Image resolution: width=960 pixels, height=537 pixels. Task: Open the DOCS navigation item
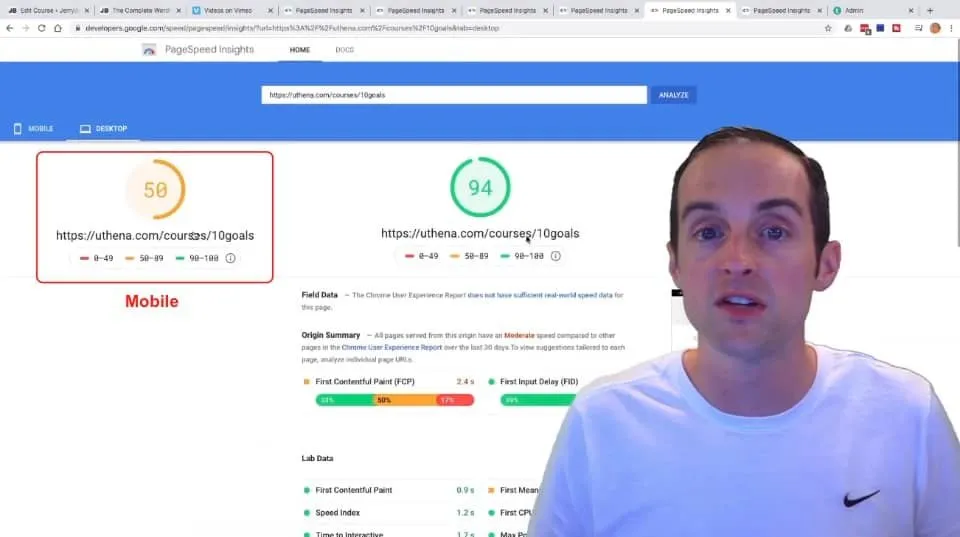click(344, 50)
